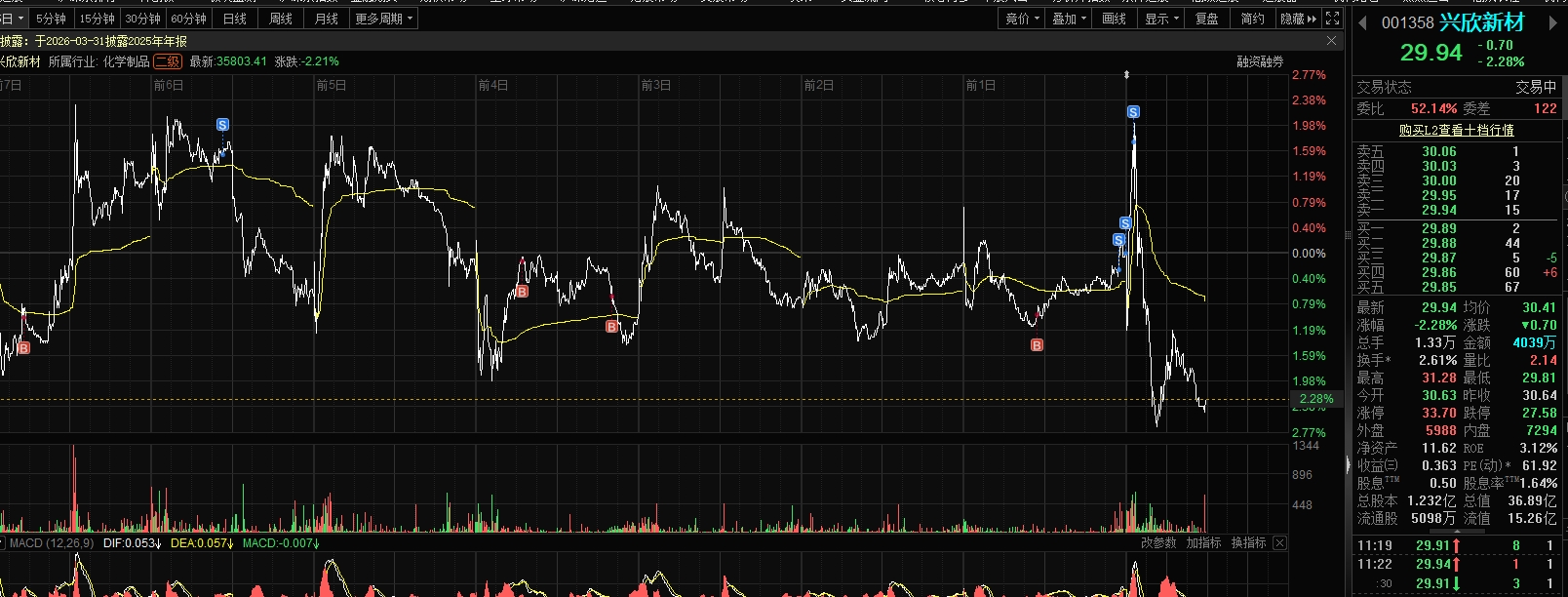Click 购买L2查看十档行情 link

(1456, 130)
